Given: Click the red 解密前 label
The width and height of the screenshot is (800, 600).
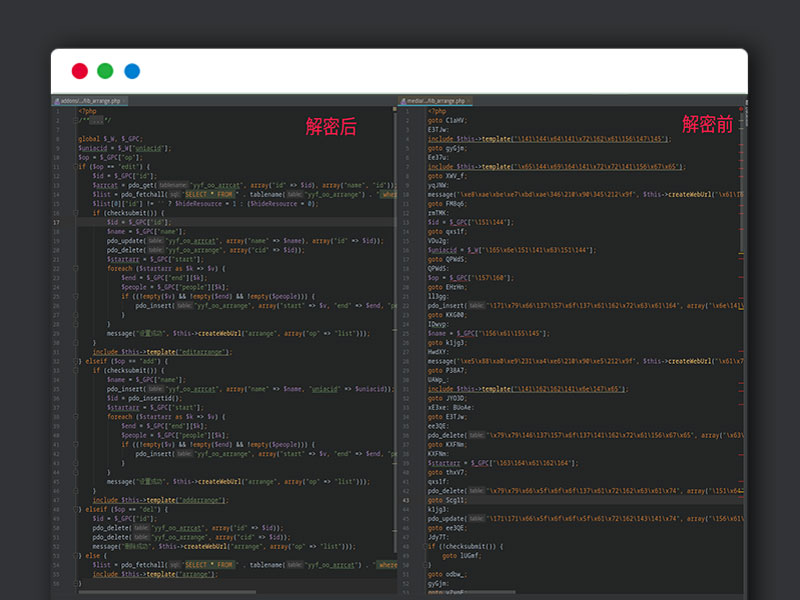Looking at the screenshot, I should tap(707, 124).
